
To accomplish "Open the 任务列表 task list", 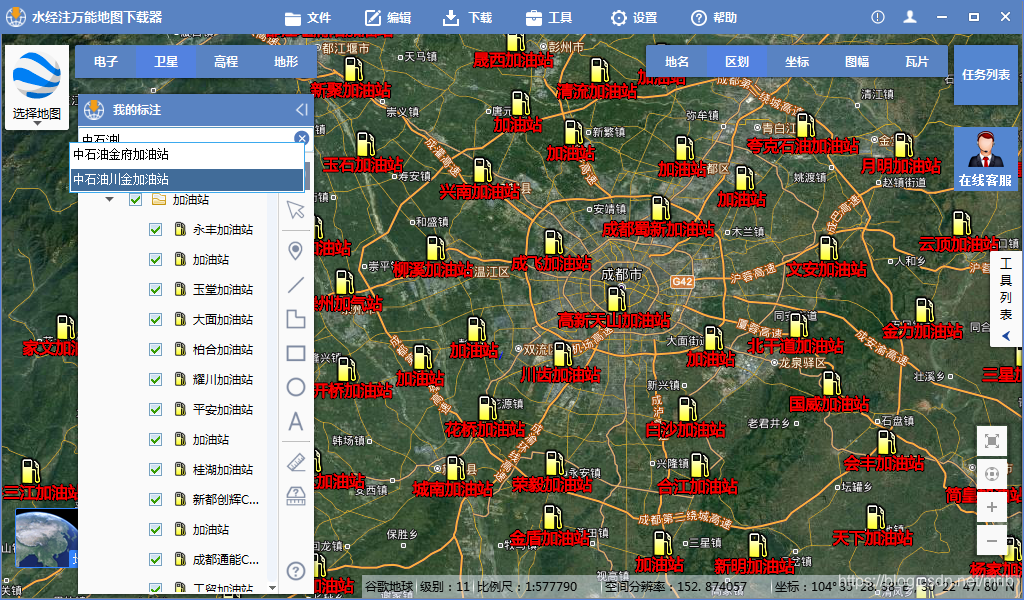I will (985, 74).
